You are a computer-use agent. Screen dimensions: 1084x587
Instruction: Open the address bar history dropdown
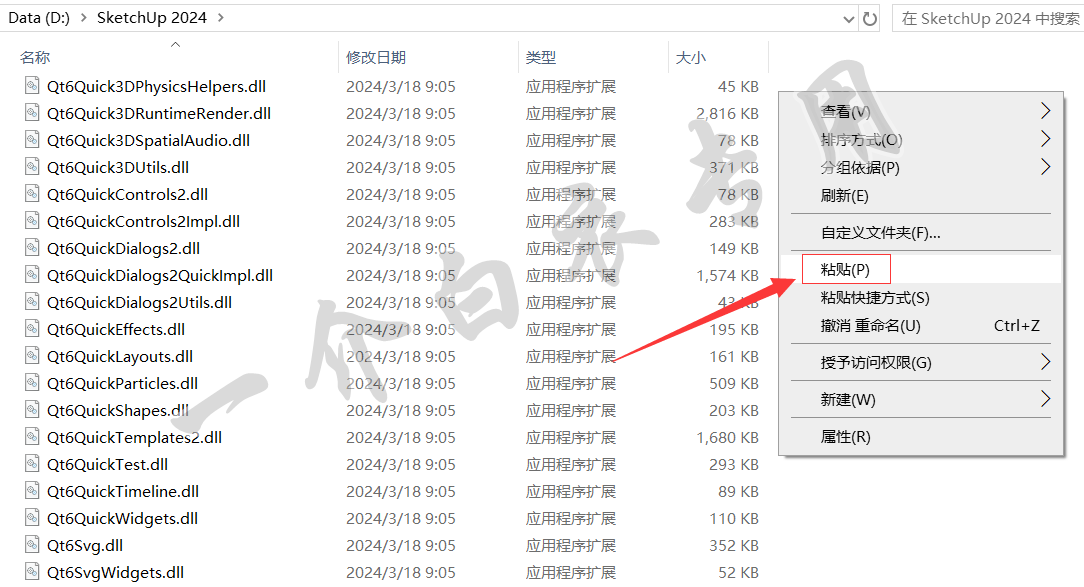849,19
